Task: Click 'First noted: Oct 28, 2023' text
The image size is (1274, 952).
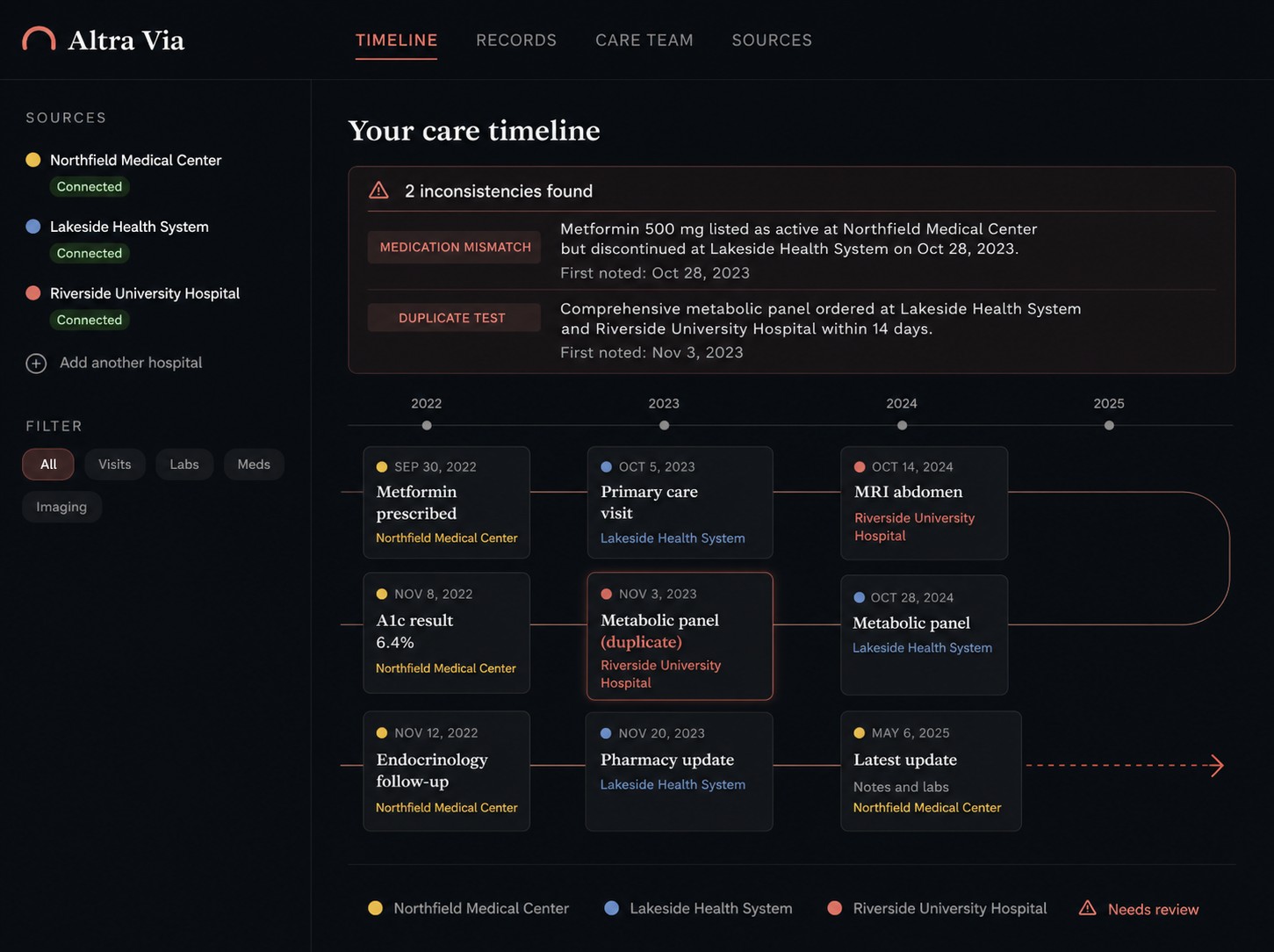Action: tap(655, 273)
